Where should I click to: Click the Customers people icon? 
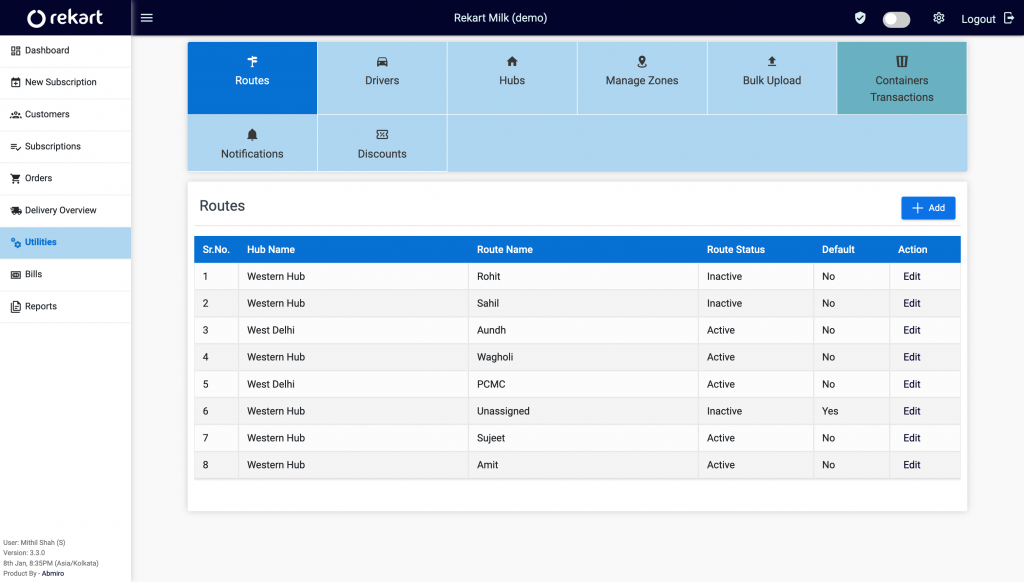[x=16, y=114]
